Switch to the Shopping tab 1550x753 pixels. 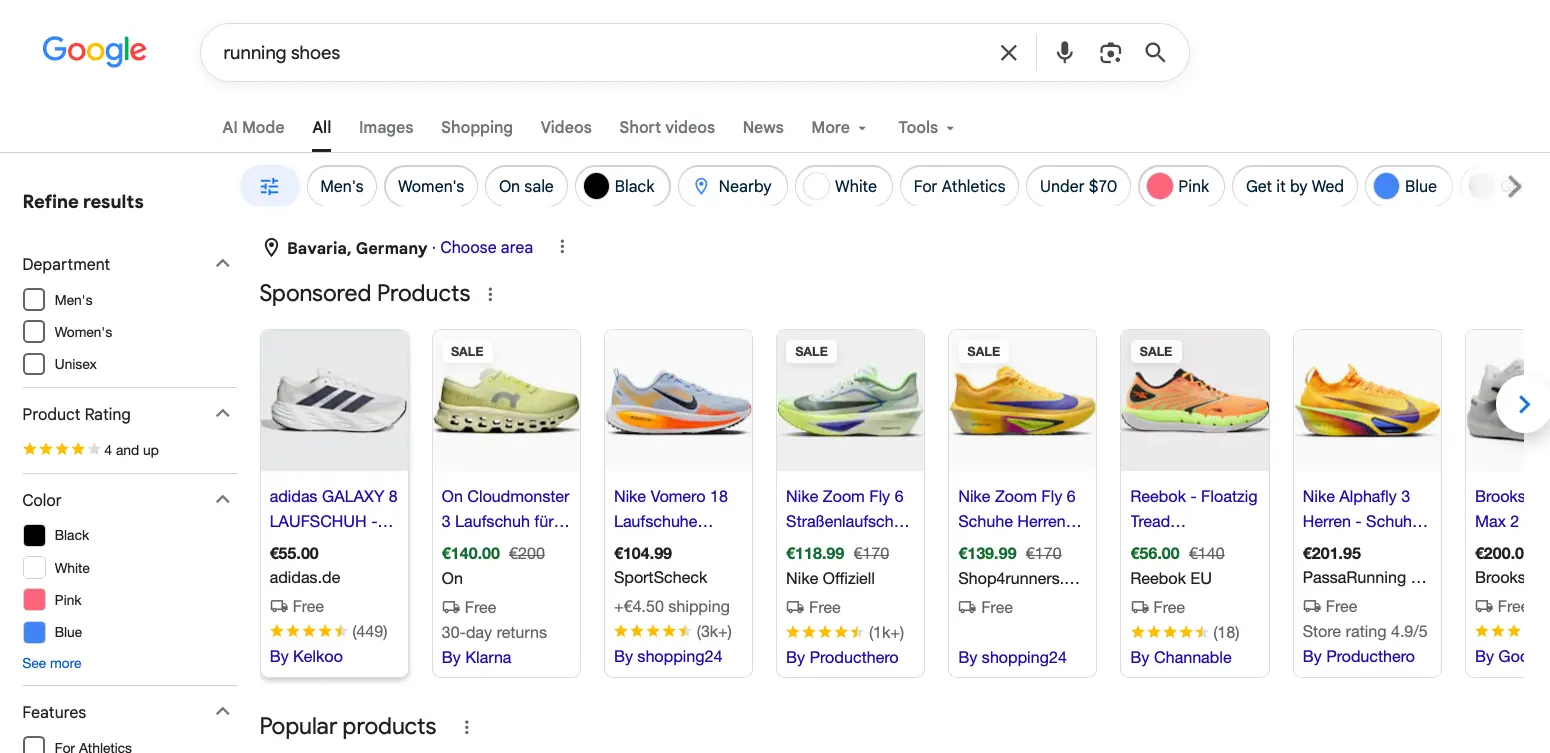point(477,127)
